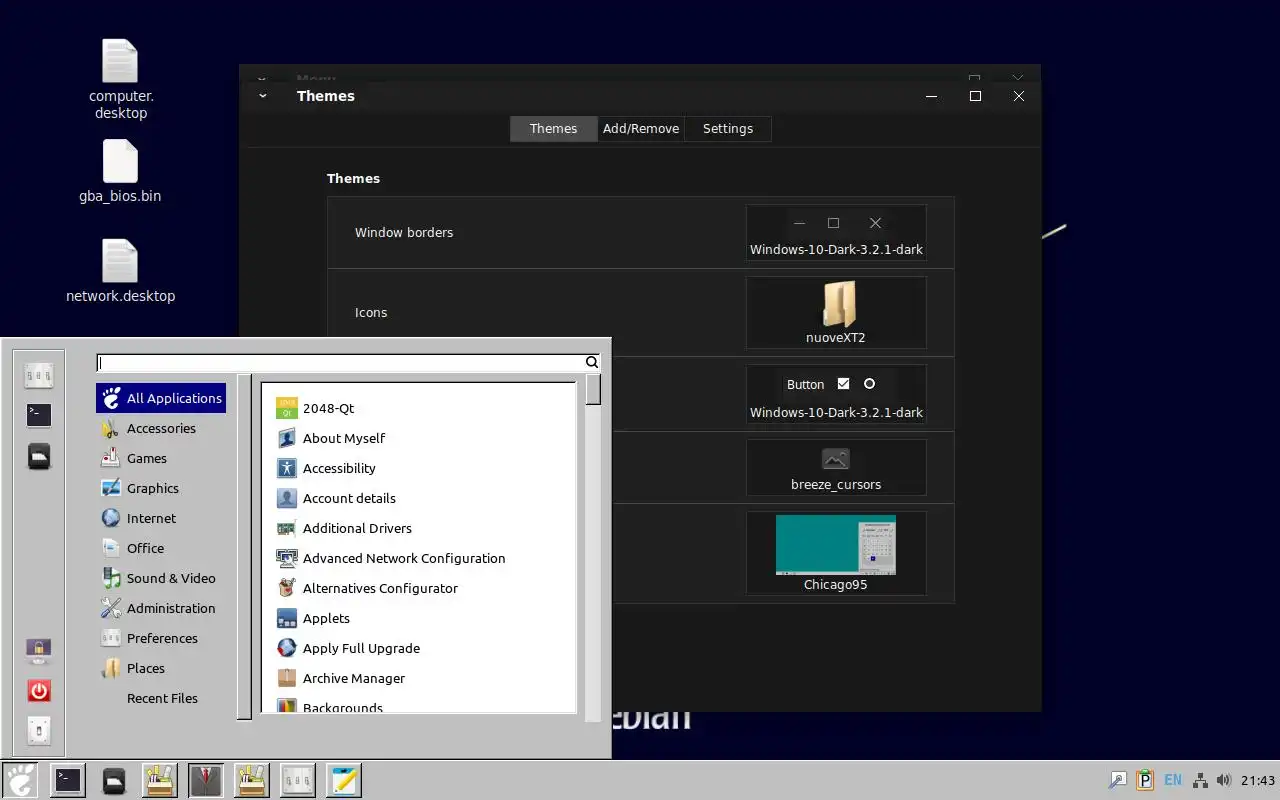Open the settings switches icon in panel
The image size is (1280, 800).
pos(298,780)
